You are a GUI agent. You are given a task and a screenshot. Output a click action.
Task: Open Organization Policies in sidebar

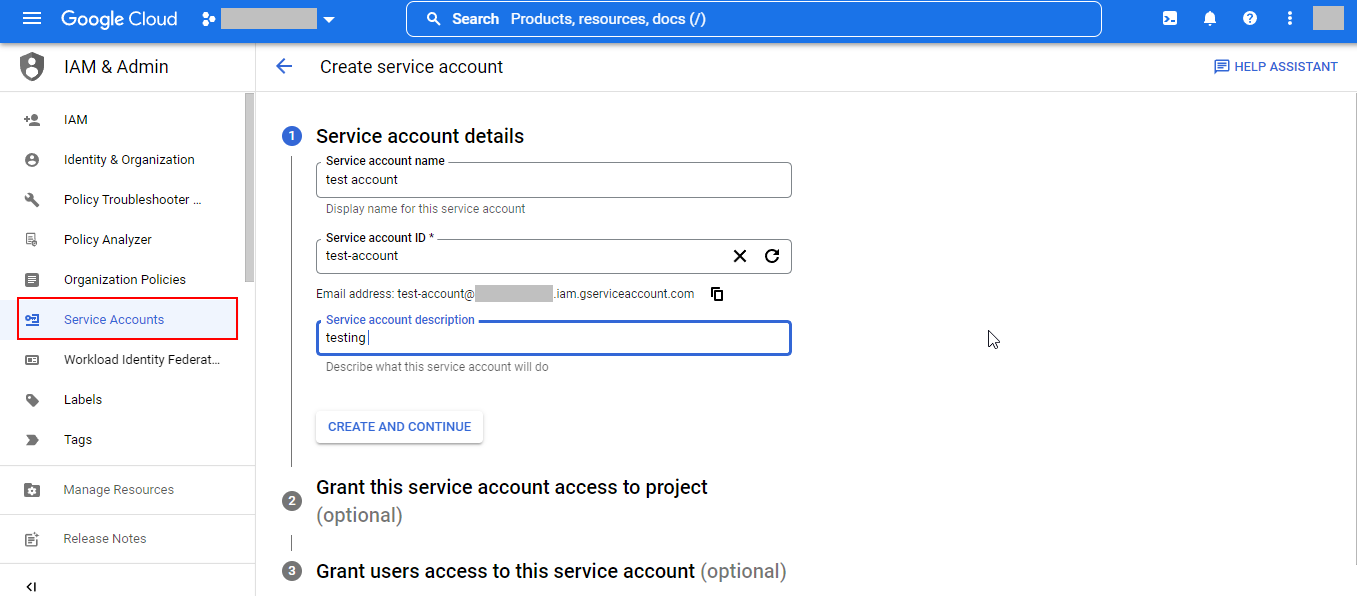coord(125,280)
